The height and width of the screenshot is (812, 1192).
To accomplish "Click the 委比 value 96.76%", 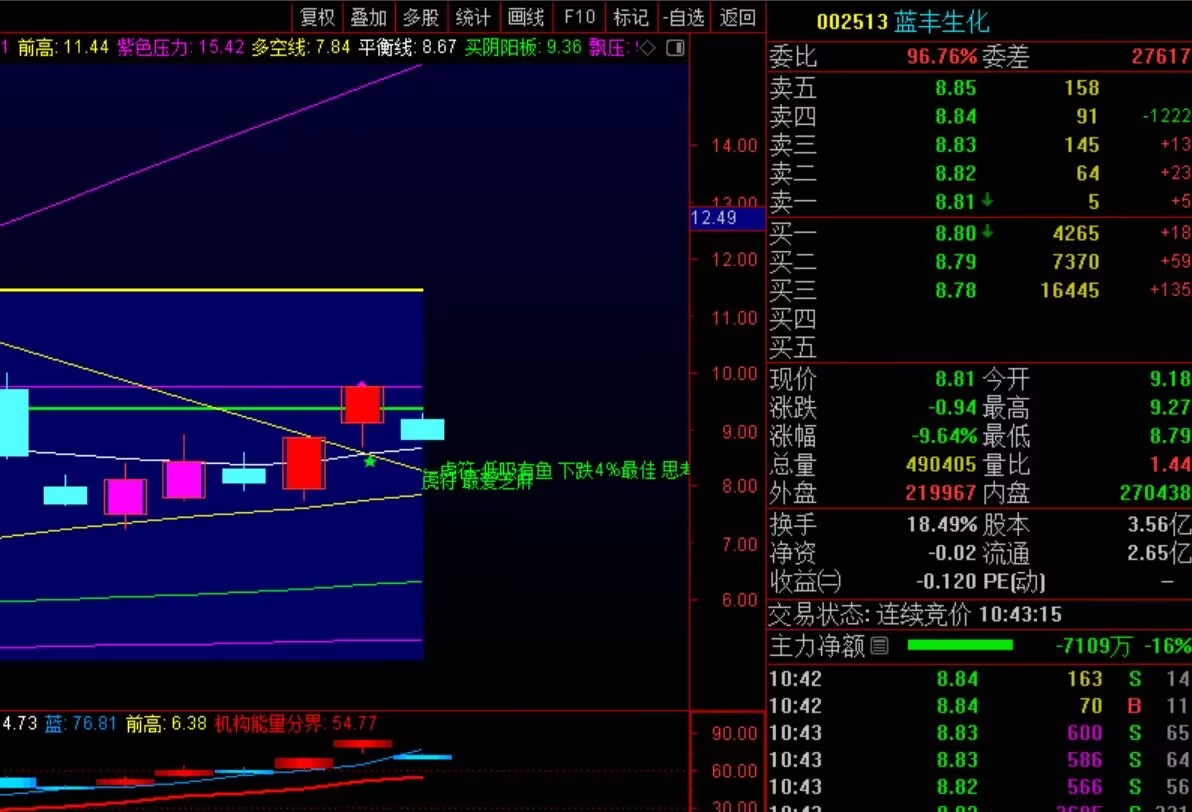I will (x=941, y=56).
